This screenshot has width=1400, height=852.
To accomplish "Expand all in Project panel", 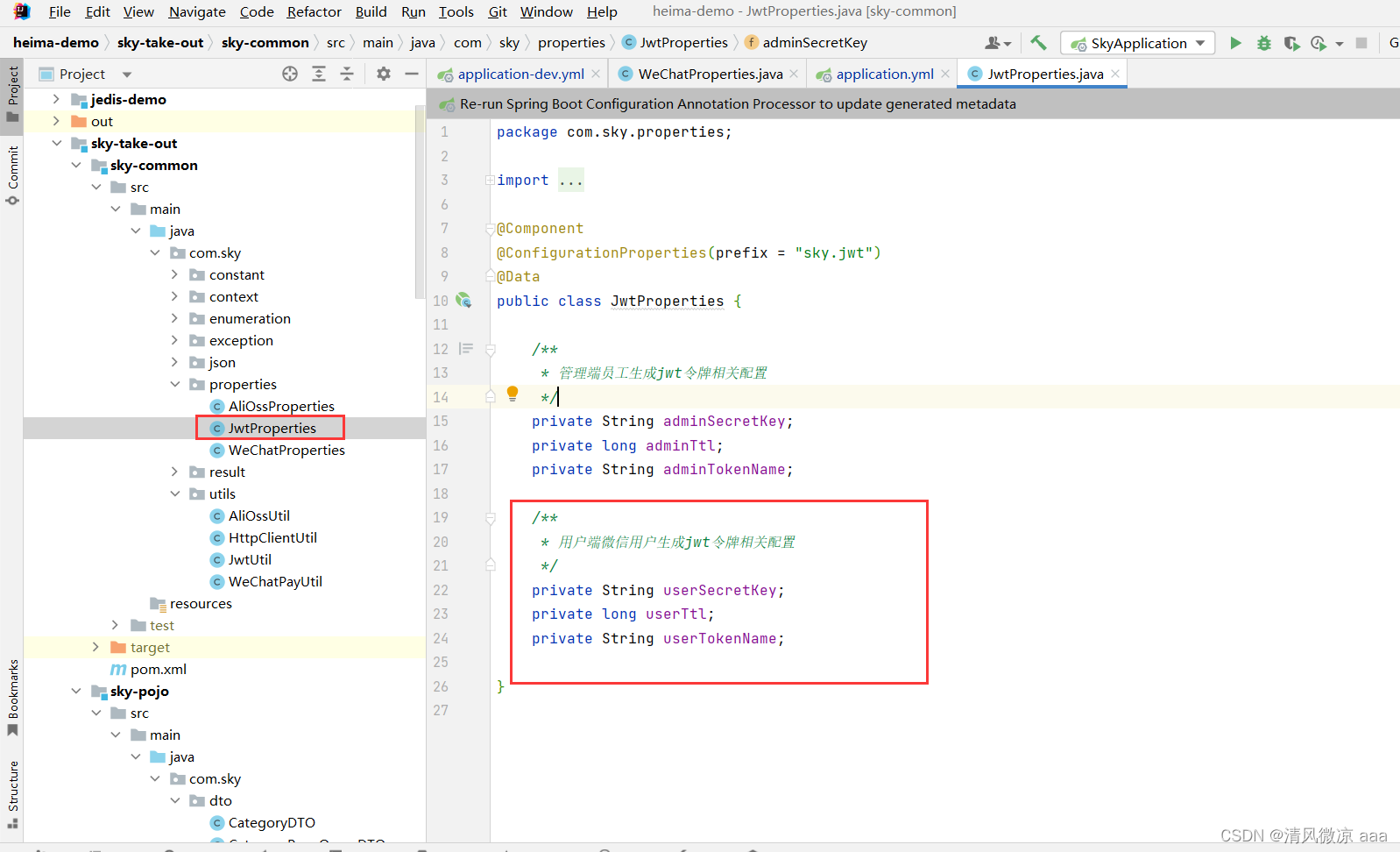I will [x=319, y=75].
